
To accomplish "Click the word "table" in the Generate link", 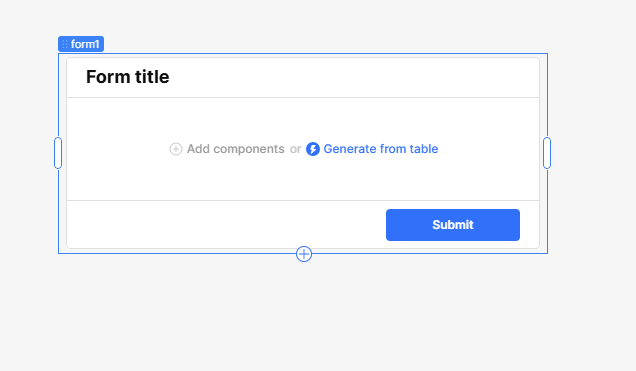I will pos(423,149).
